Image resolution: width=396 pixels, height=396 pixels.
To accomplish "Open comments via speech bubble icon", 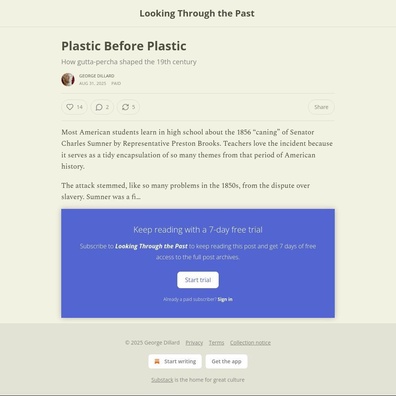I will pos(99,107).
